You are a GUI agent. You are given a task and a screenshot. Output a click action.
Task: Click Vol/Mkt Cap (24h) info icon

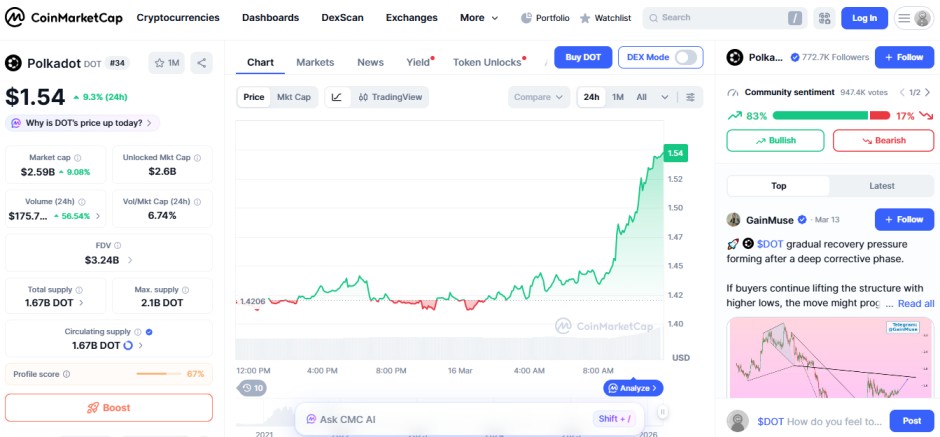click(x=197, y=202)
